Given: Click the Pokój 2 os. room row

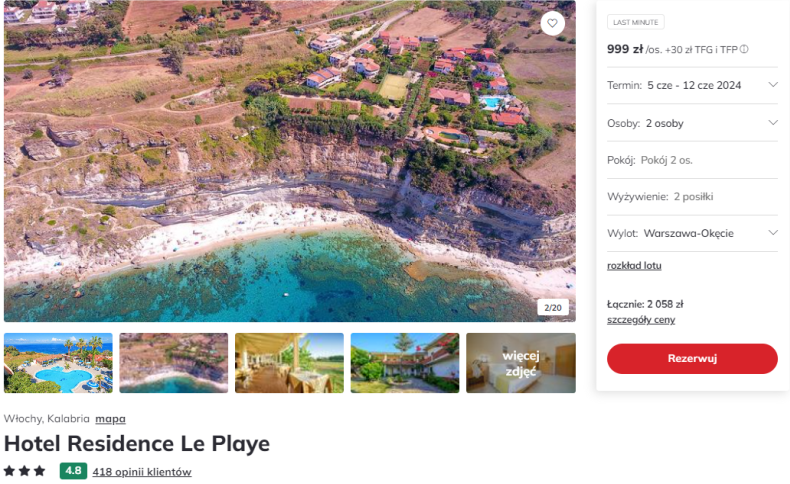Looking at the screenshot, I should click(x=692, y=160).
